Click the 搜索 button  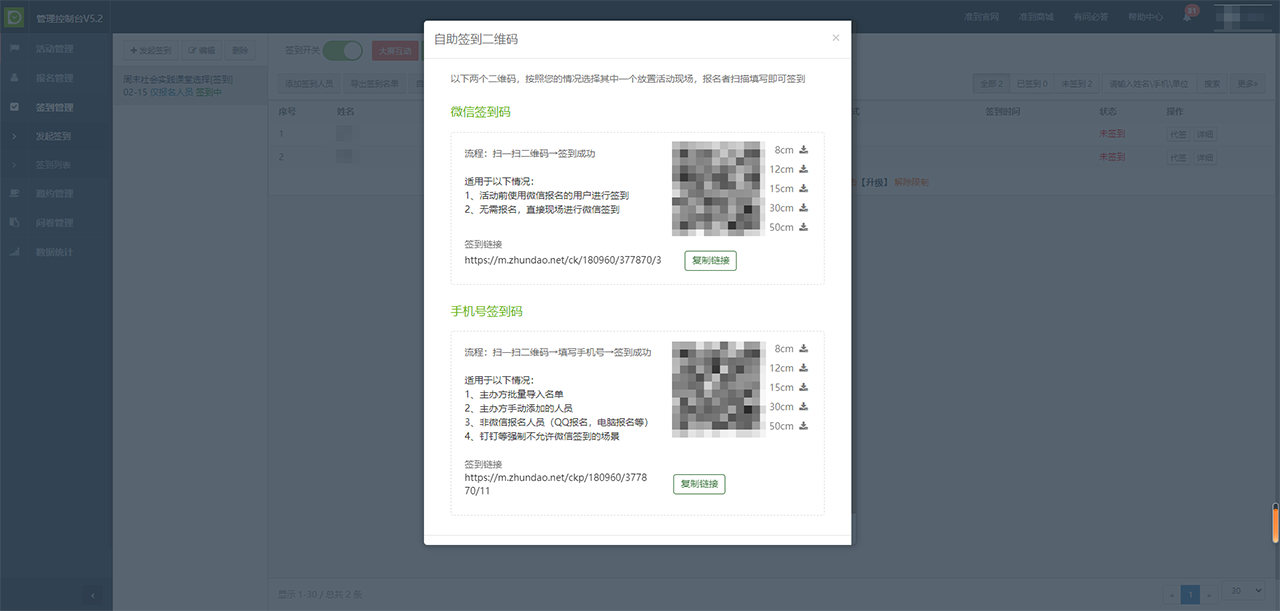click(1212, 84)
